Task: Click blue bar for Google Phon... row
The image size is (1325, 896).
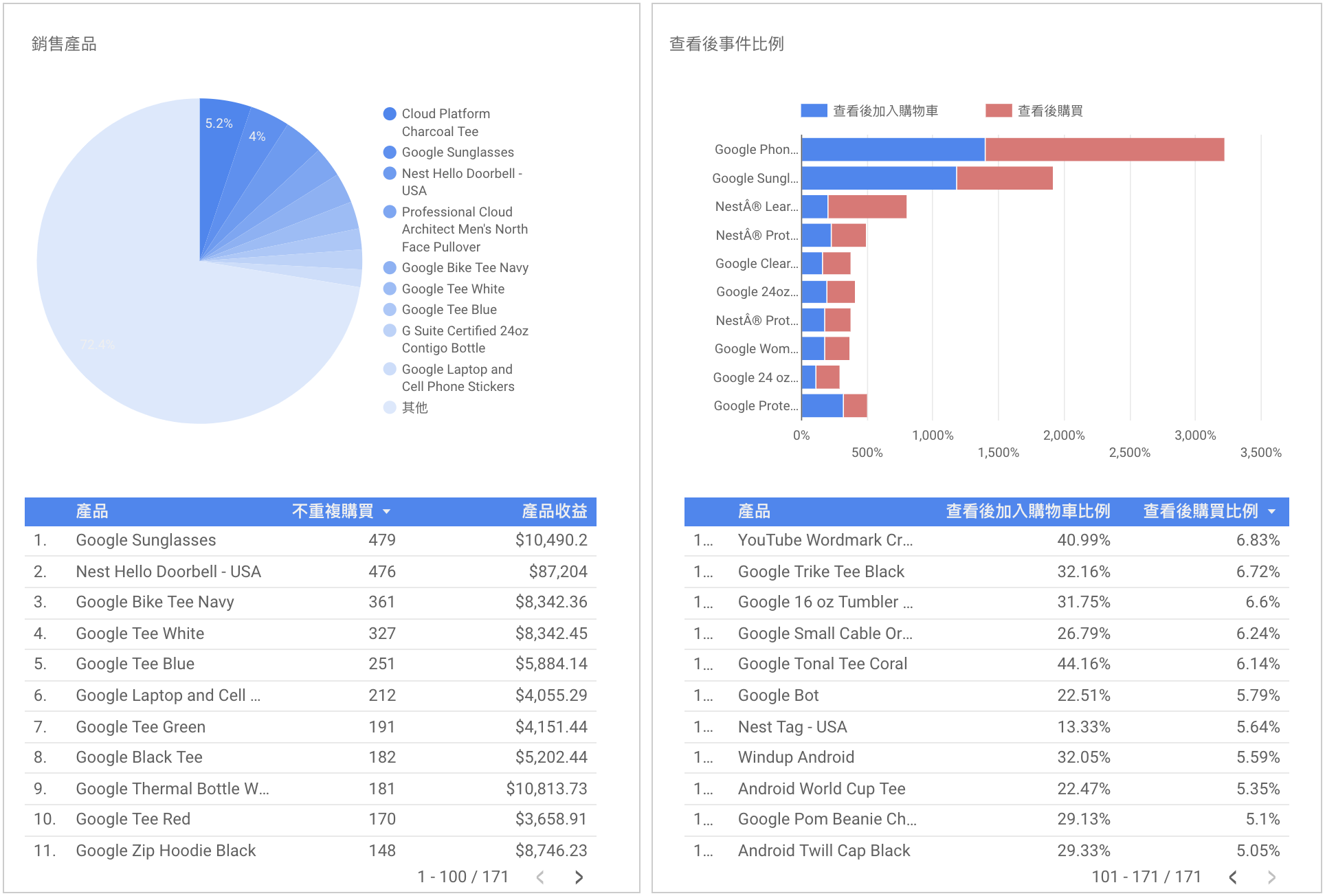Action: pos(893,150)
